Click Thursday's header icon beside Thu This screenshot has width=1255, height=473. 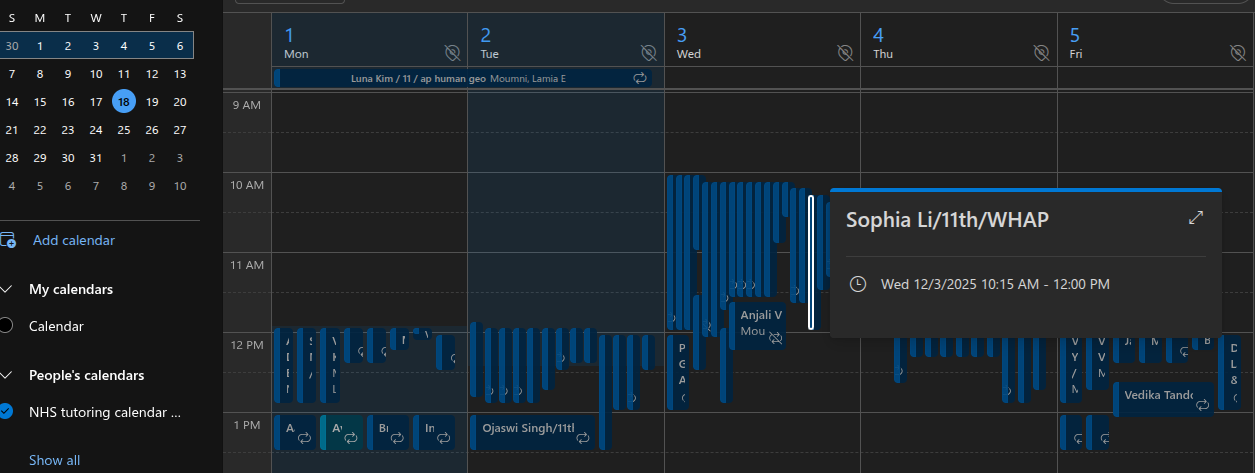tap(1041, 52)
